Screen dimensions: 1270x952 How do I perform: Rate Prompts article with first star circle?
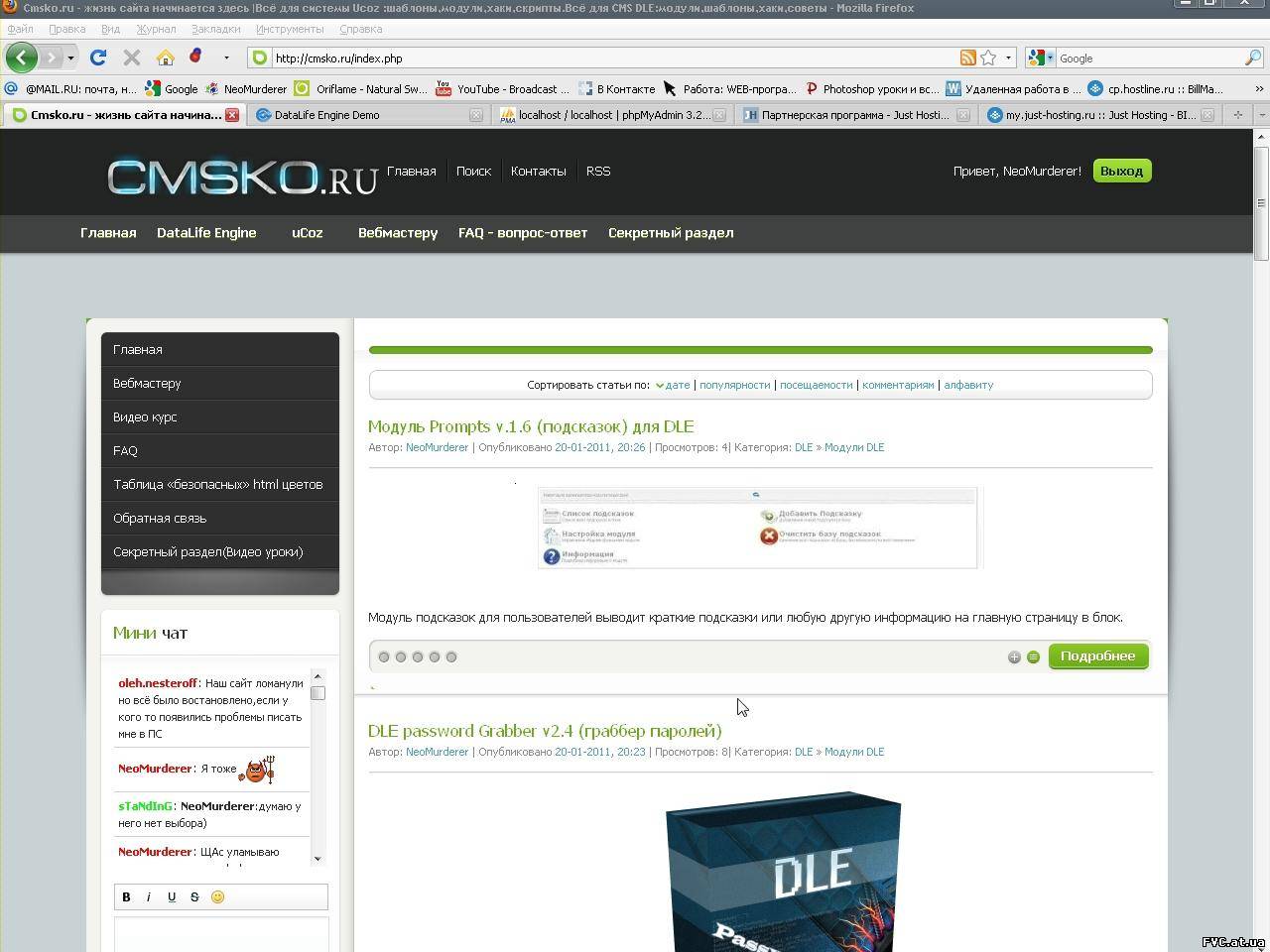(x=384, y=656)
